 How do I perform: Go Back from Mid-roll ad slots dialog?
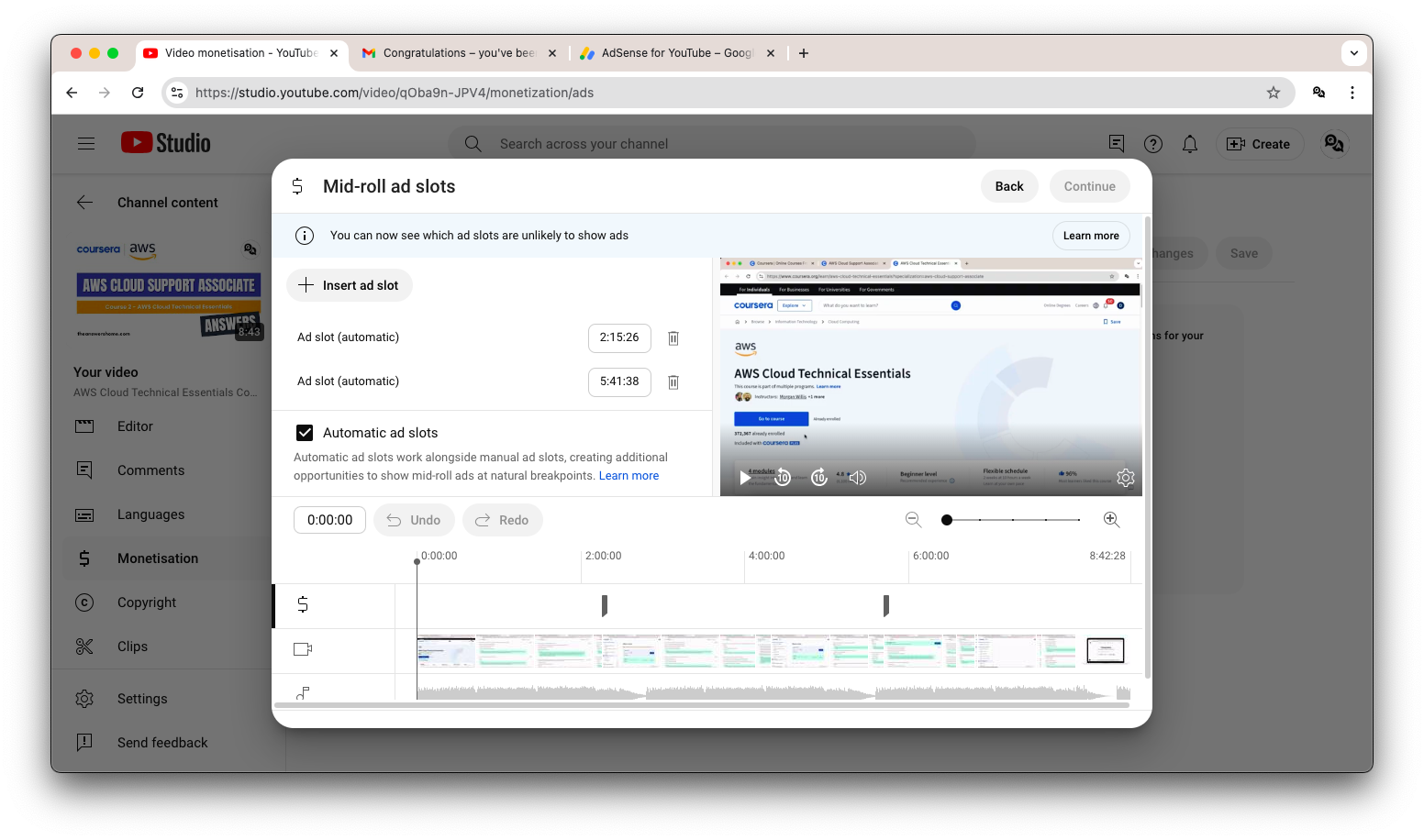point(1009,186)
